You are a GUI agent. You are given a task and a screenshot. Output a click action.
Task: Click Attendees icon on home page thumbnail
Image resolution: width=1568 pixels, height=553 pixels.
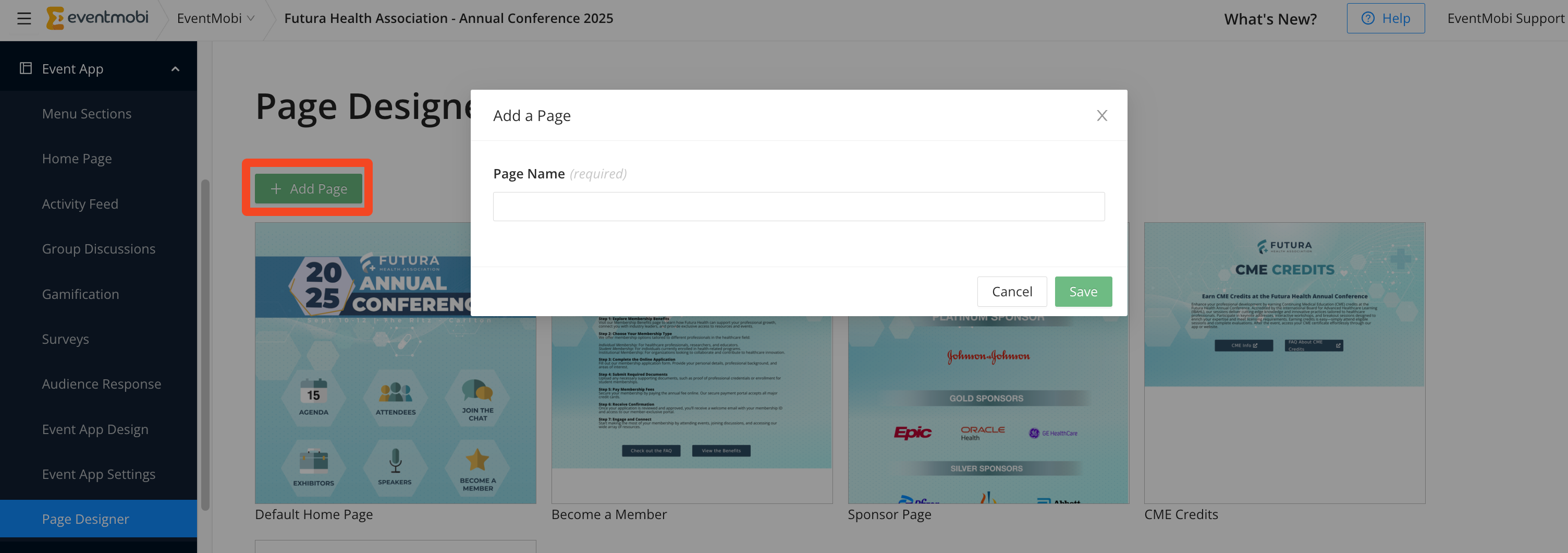tap(396, 393)
